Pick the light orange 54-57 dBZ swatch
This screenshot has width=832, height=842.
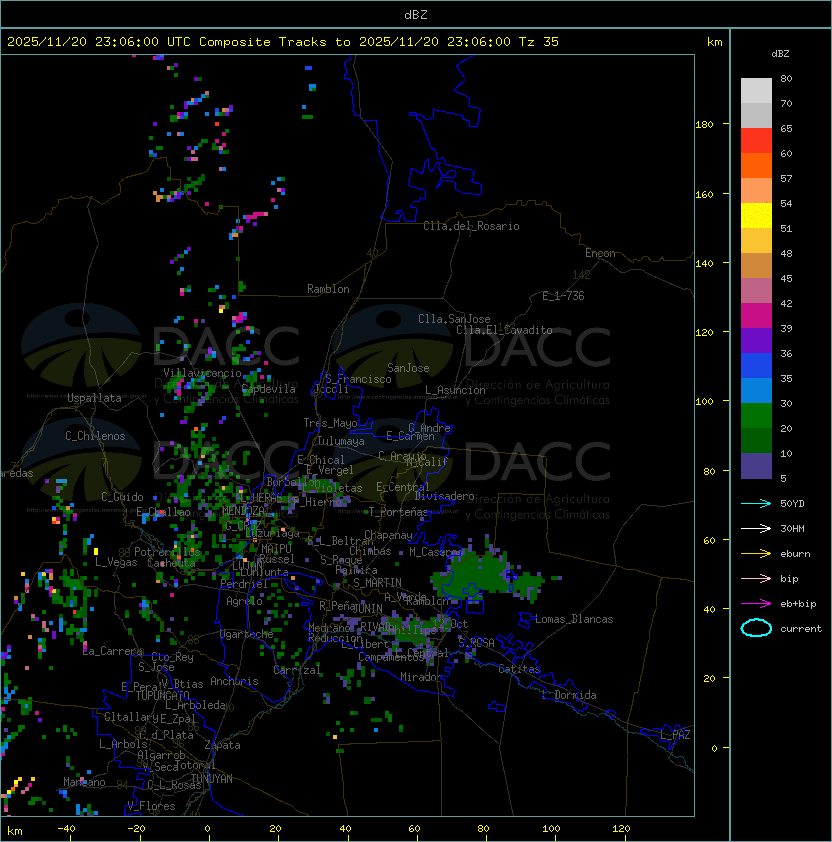coord(756,191)
